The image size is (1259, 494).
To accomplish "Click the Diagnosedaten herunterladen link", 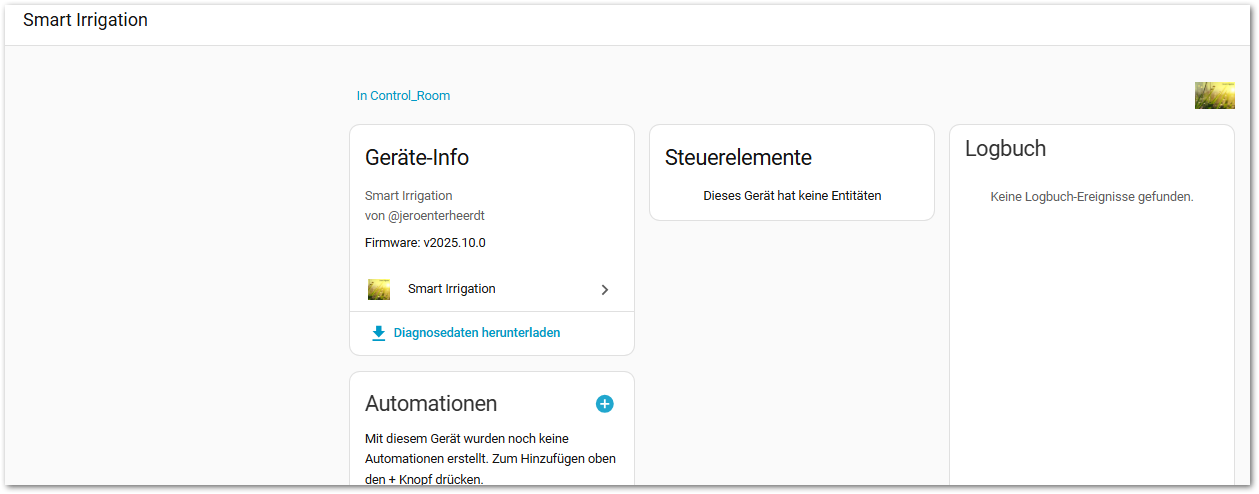I will 476,333.
